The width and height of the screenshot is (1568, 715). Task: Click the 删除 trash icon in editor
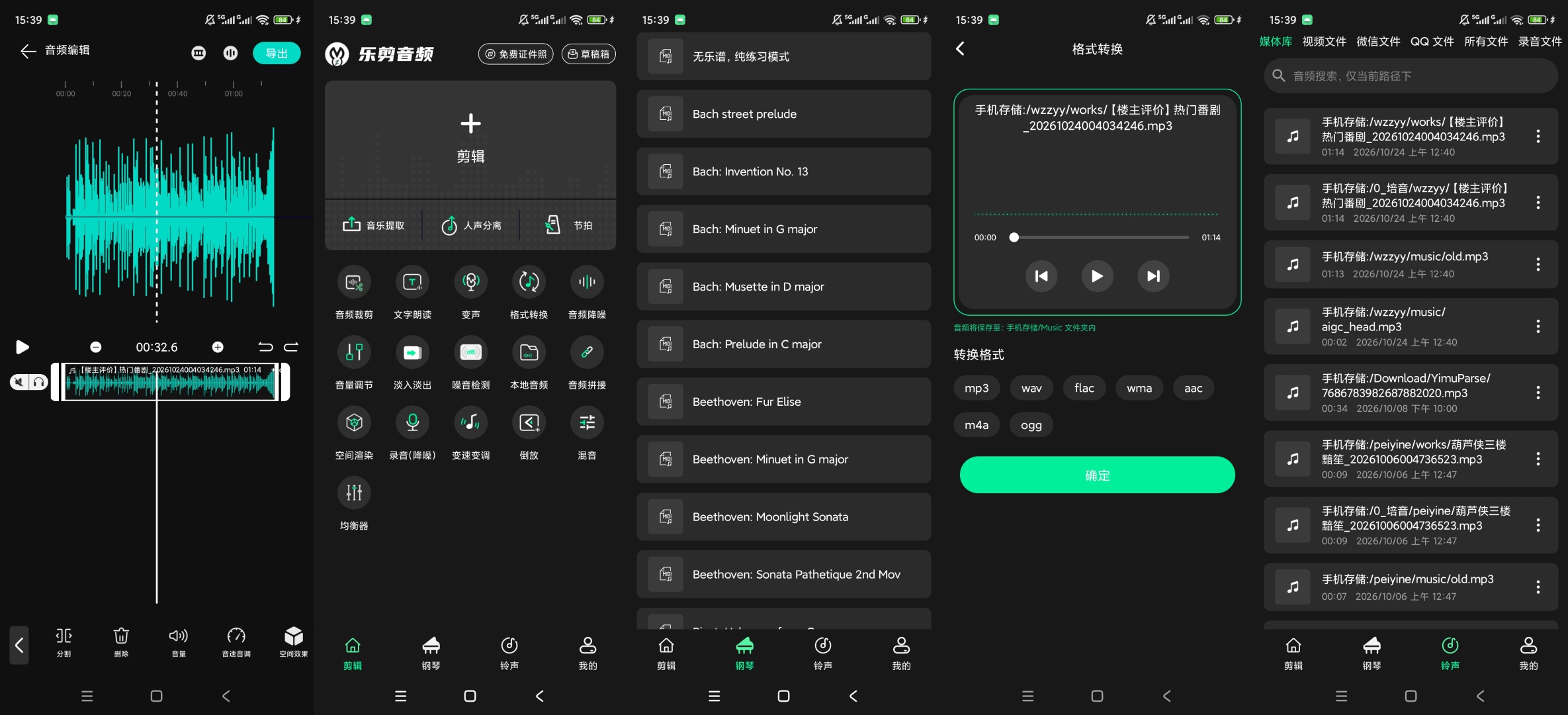121,642
